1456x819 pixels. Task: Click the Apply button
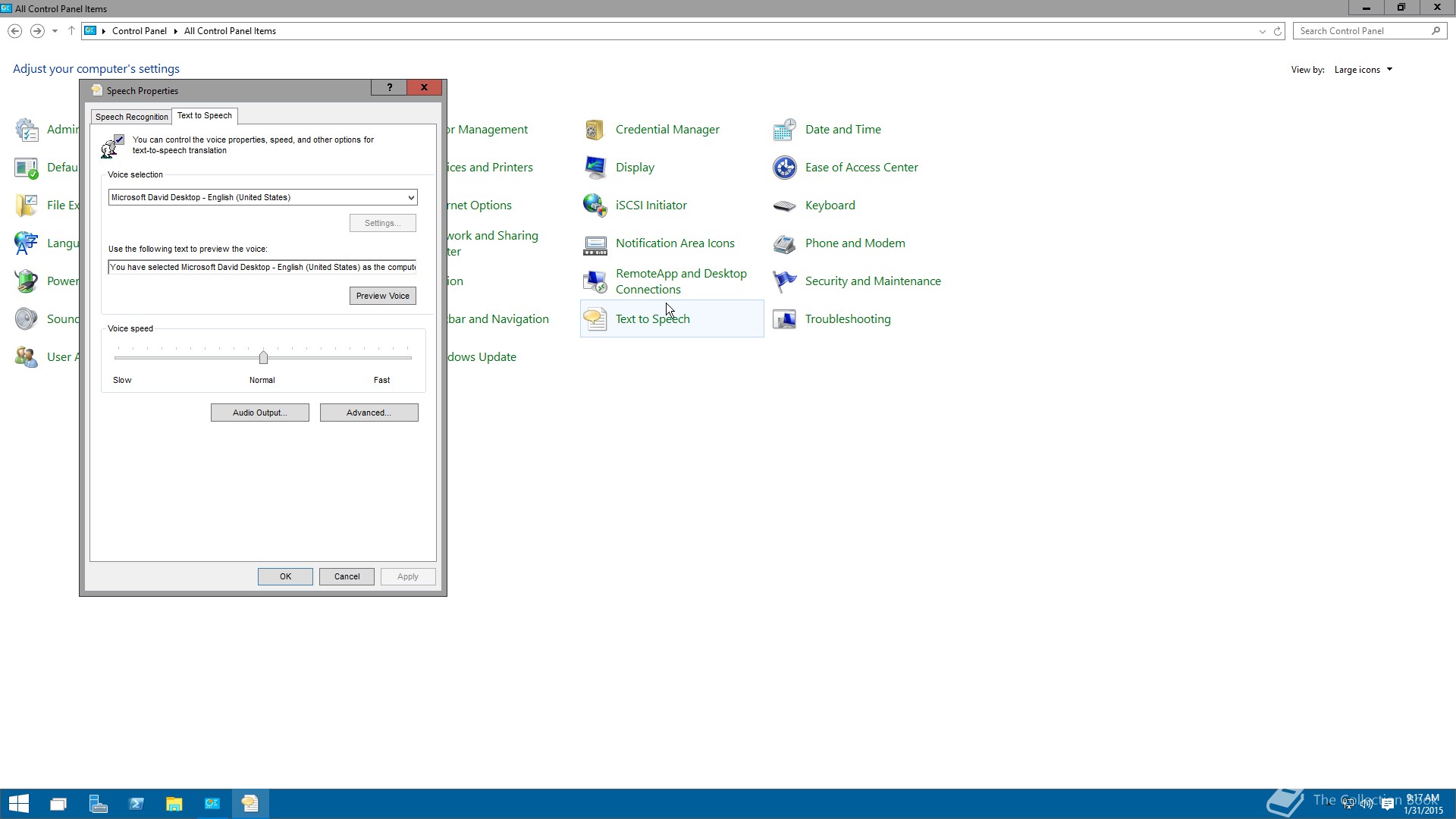[x=408, y=576]
